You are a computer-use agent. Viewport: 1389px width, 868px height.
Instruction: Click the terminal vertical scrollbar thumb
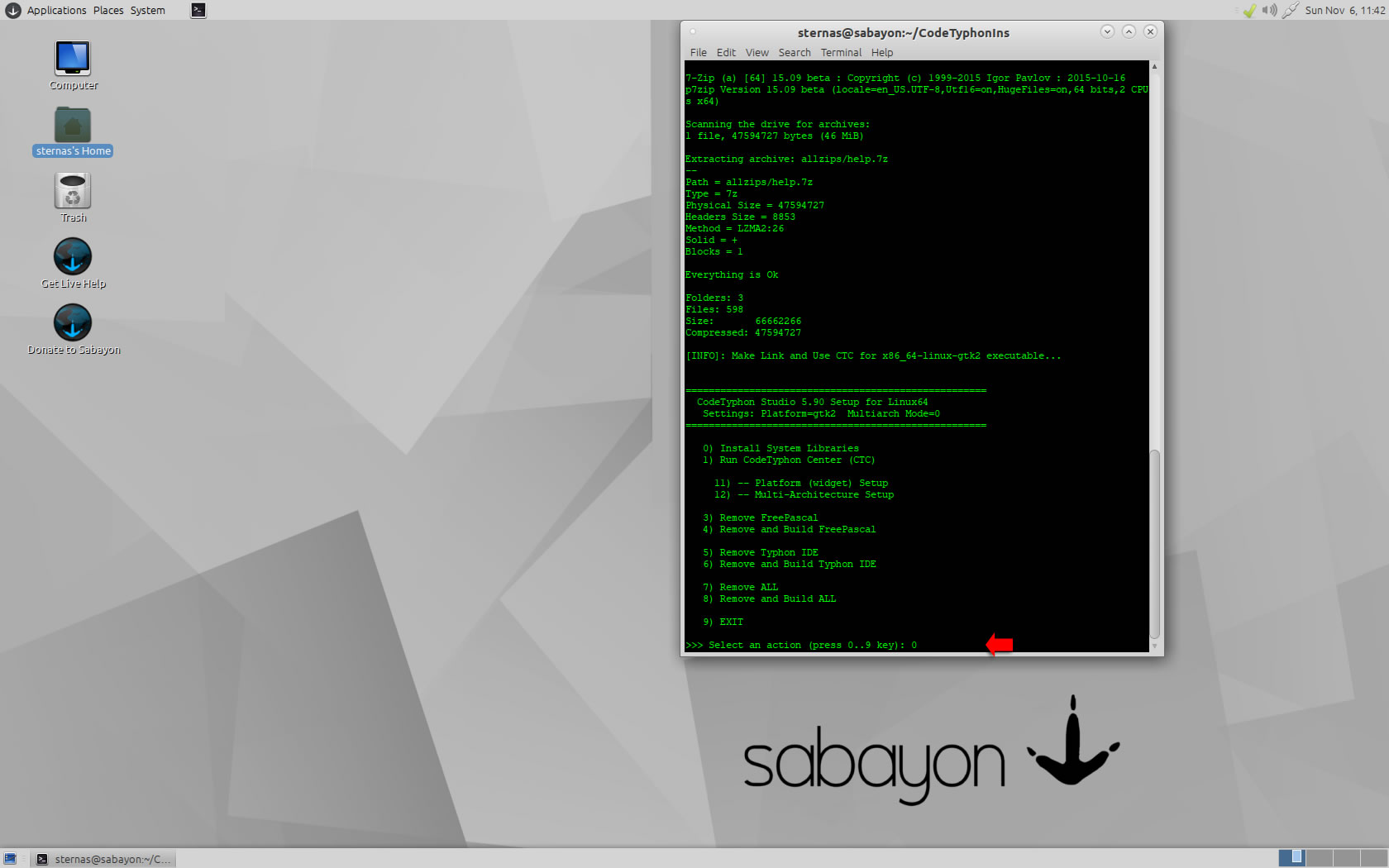coord(1154,544)
